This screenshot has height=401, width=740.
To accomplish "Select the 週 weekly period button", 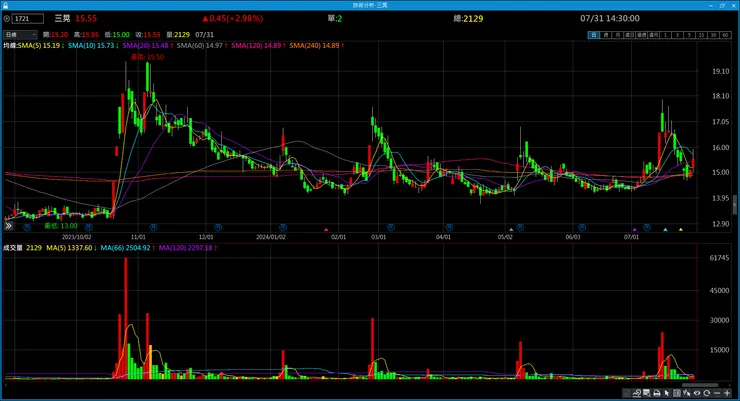I will [606, 35].
